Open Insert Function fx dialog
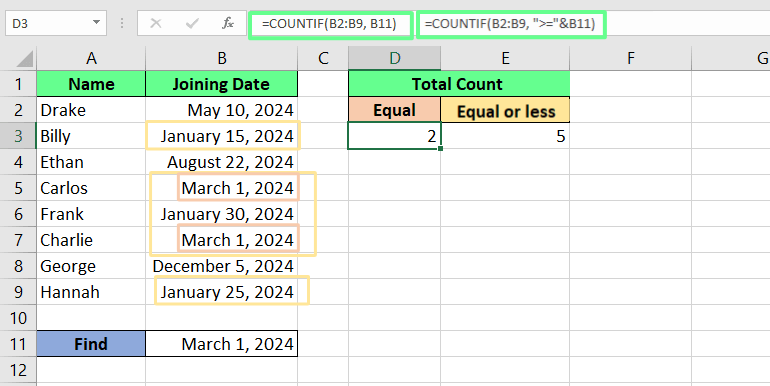770x386 pixels. [228, 24]
